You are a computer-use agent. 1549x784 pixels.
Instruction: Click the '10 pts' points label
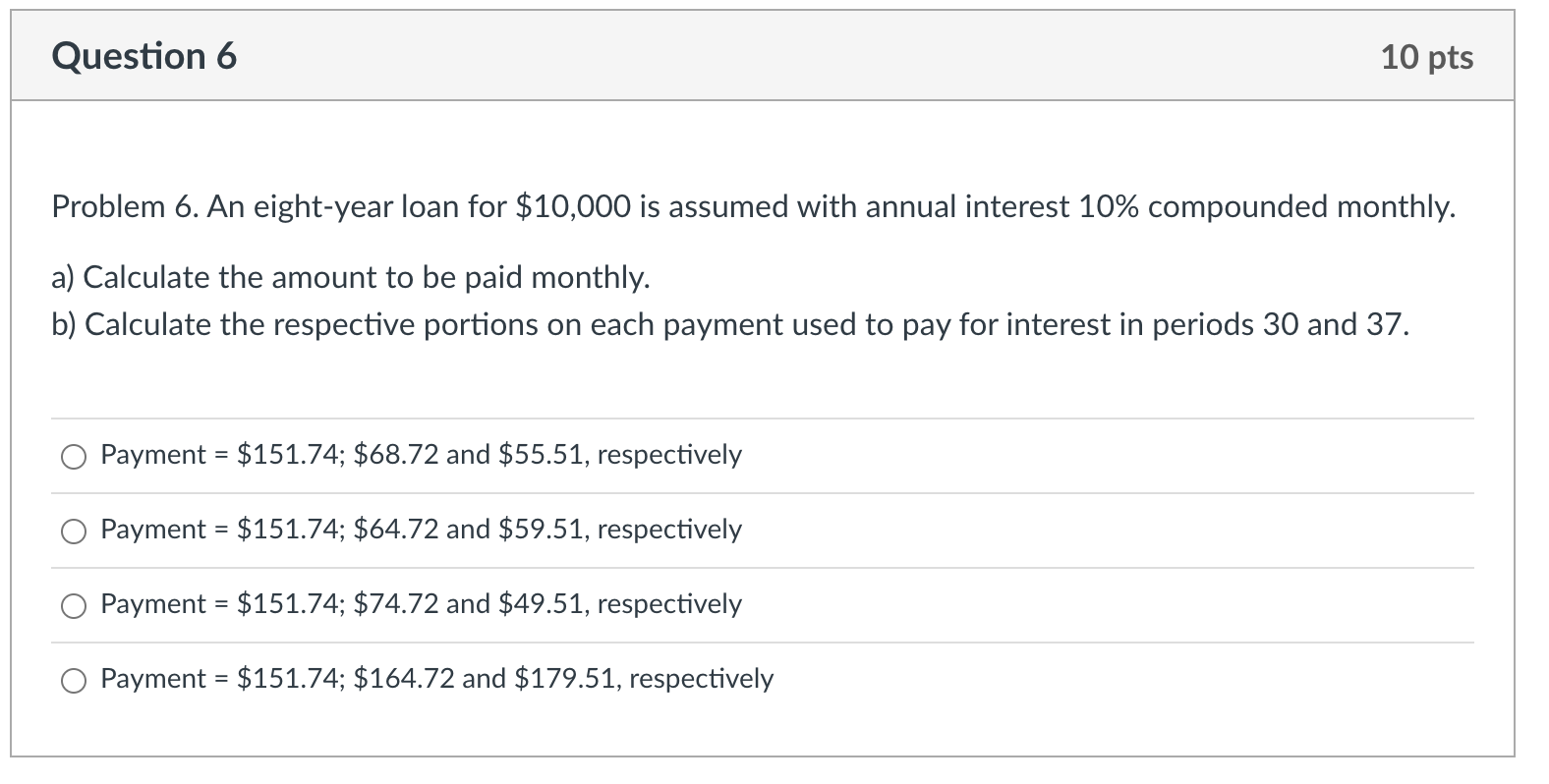(1427, 57)
